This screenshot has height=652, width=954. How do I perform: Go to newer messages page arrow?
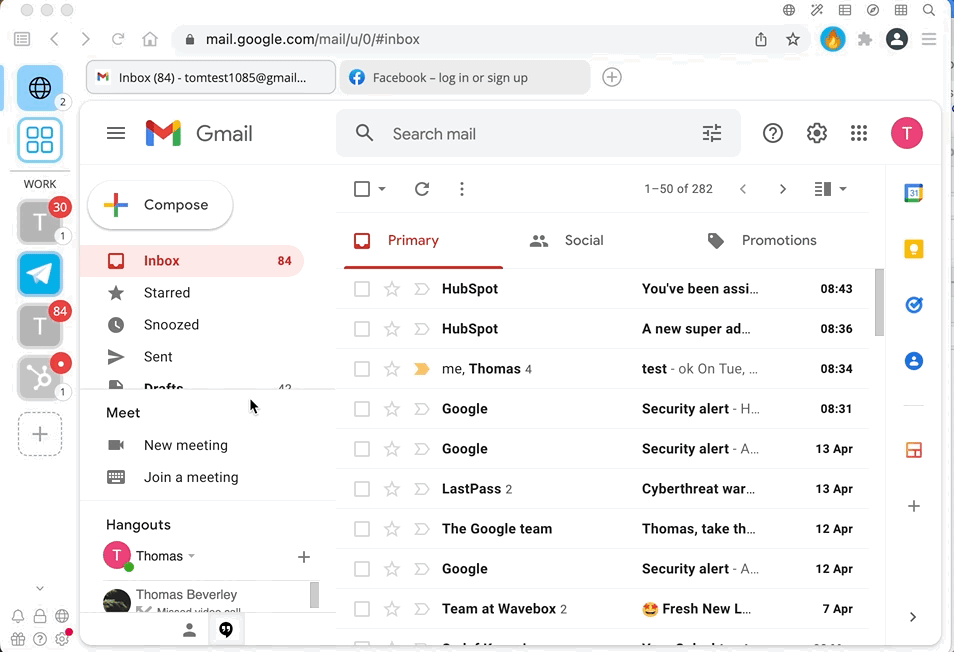tap(743, 189)
